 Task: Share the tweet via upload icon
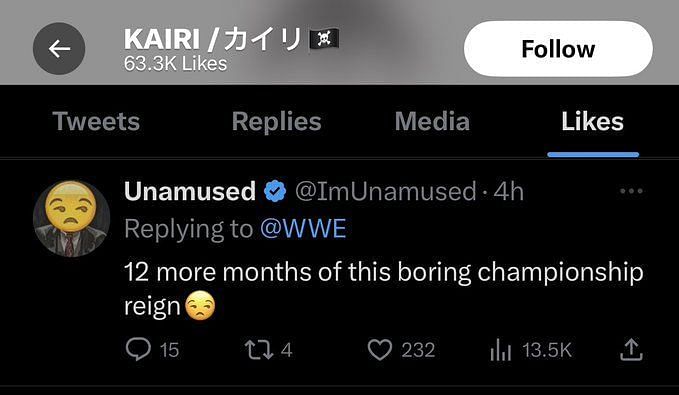coord(631,349)
